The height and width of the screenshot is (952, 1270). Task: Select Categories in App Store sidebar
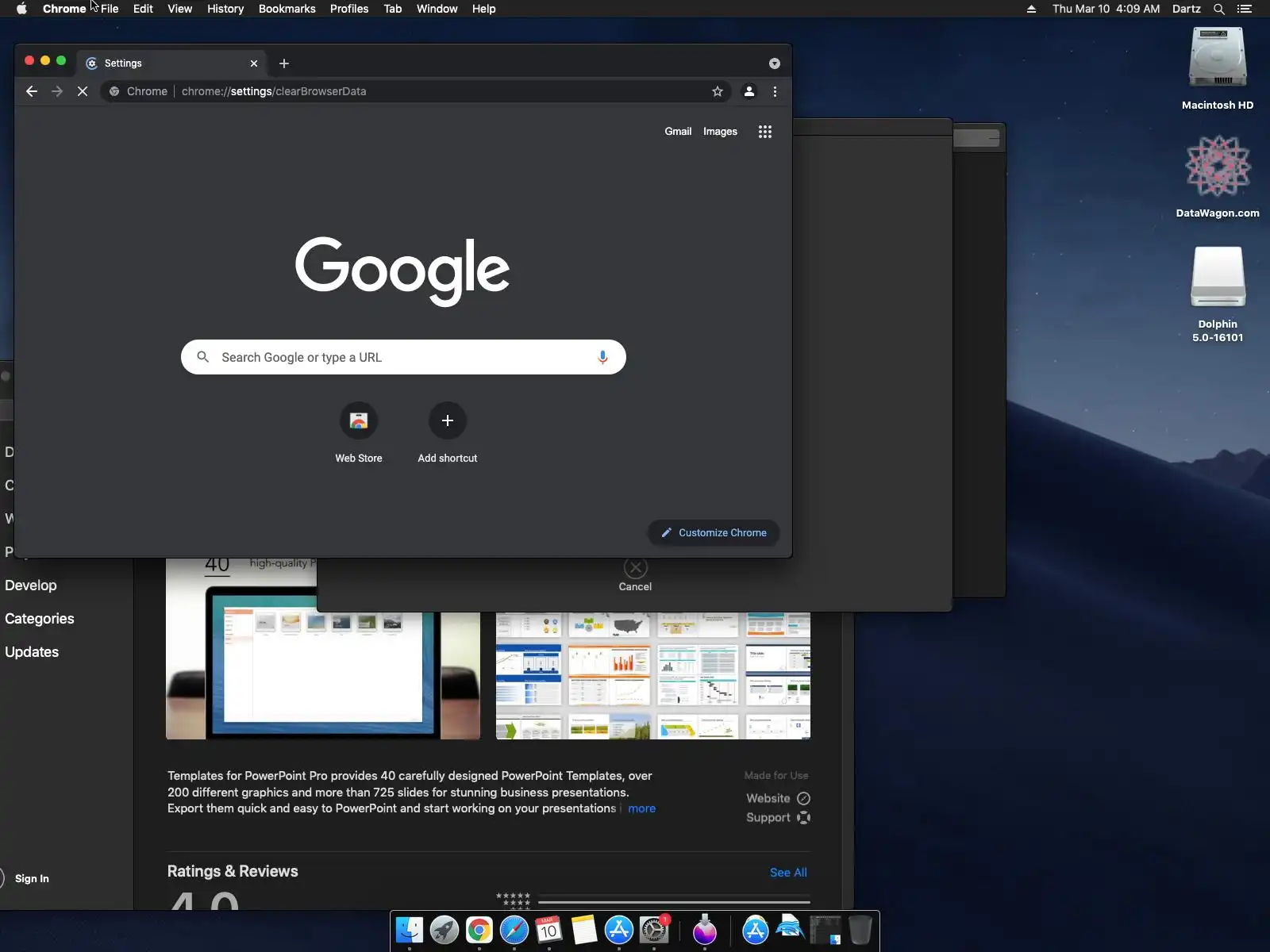point(40,619)
